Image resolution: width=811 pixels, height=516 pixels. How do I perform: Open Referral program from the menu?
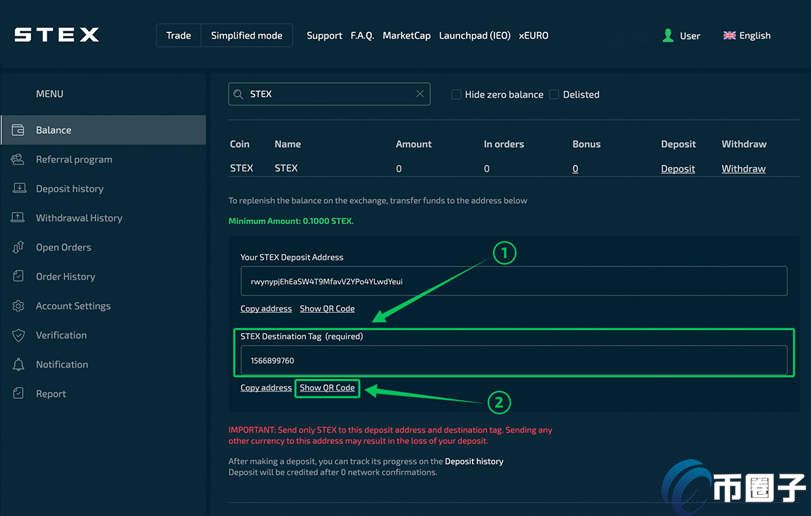(74, 159)
